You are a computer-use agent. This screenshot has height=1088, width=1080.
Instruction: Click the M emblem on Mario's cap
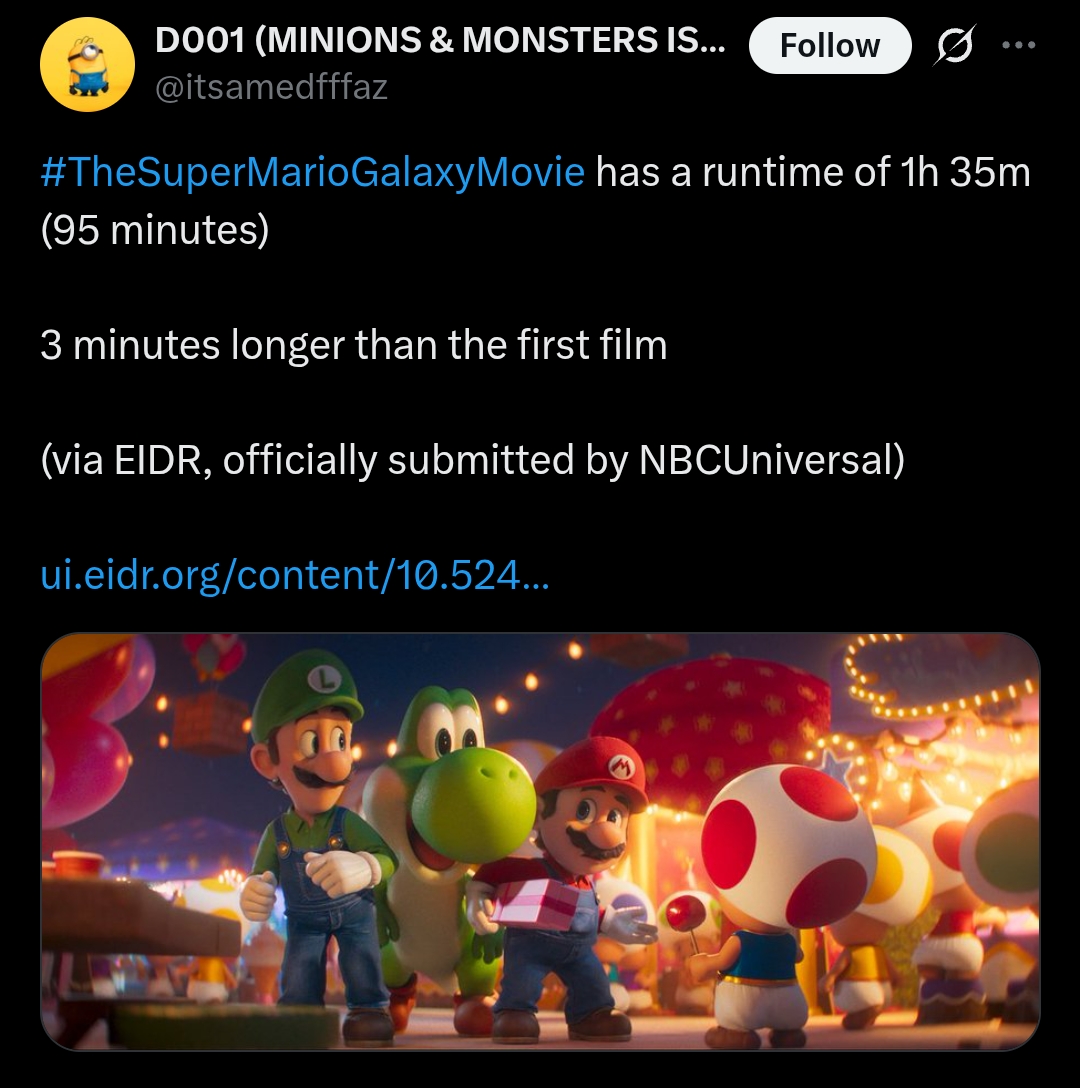click(620, 767)
